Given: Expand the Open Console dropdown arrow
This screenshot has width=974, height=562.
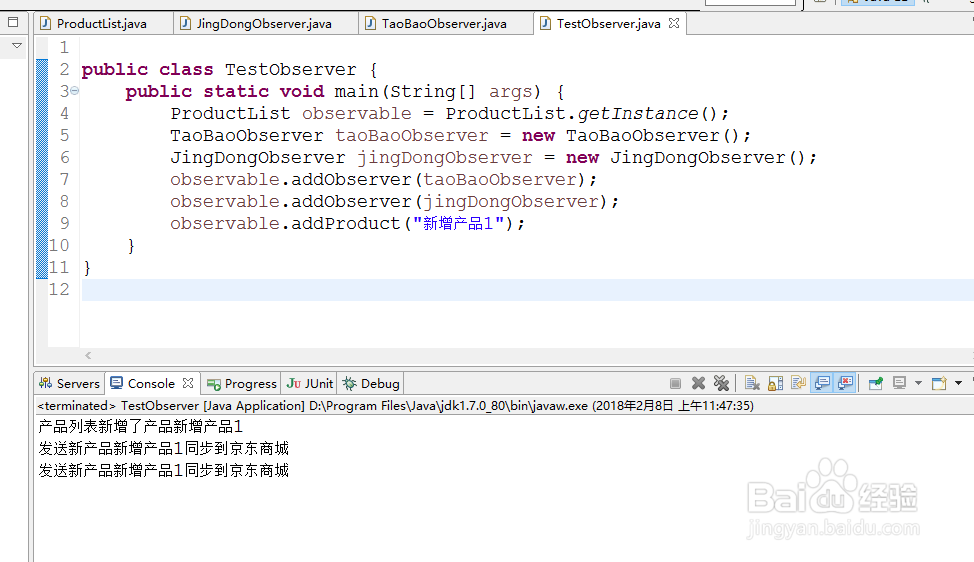Looking at the screenshot, I should click(x=958, y=383).
